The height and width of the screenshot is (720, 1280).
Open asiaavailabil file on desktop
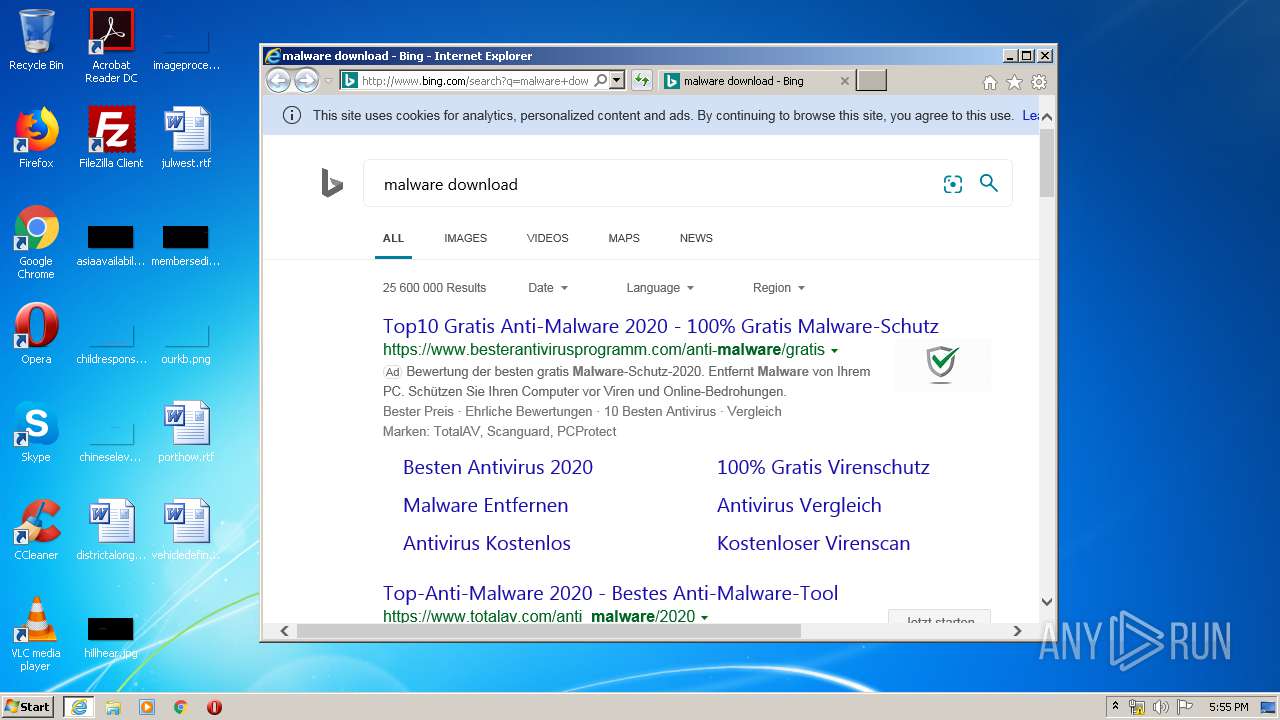[x=111, y=246]
